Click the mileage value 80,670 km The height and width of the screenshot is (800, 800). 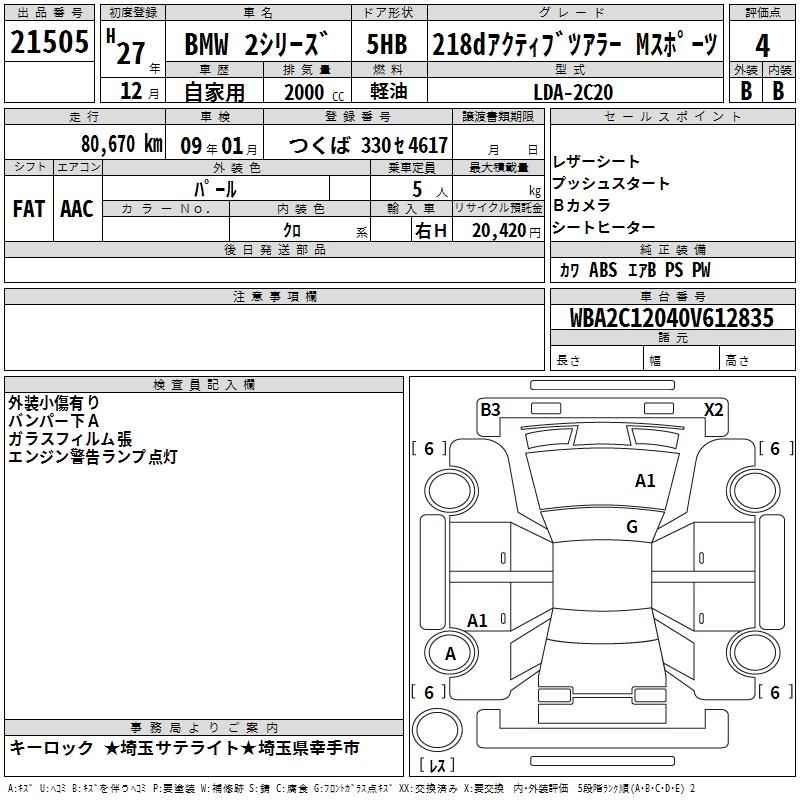coord(122,143)
